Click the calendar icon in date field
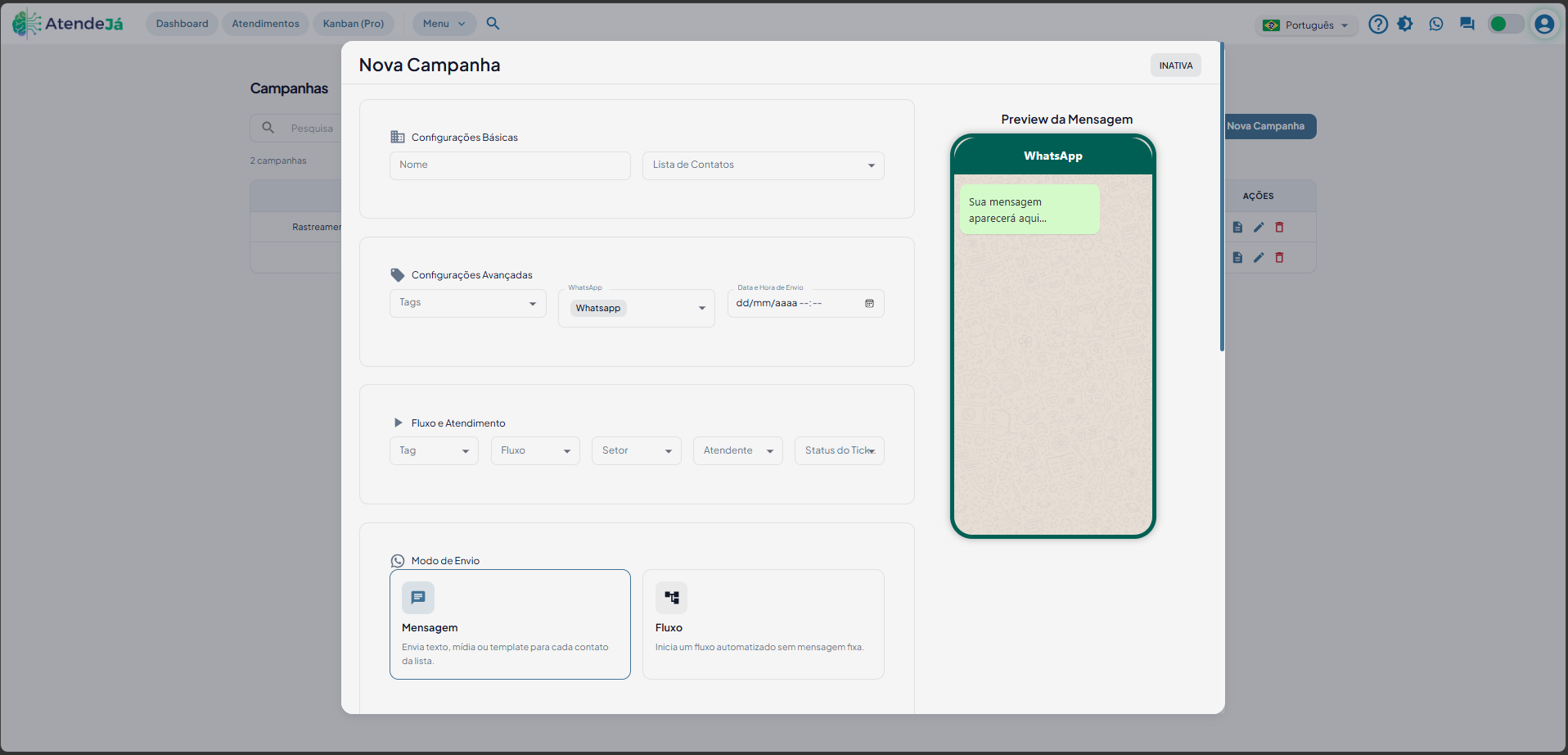The height and width of the screenshot is (755, 1568). (x=869, y=304)
